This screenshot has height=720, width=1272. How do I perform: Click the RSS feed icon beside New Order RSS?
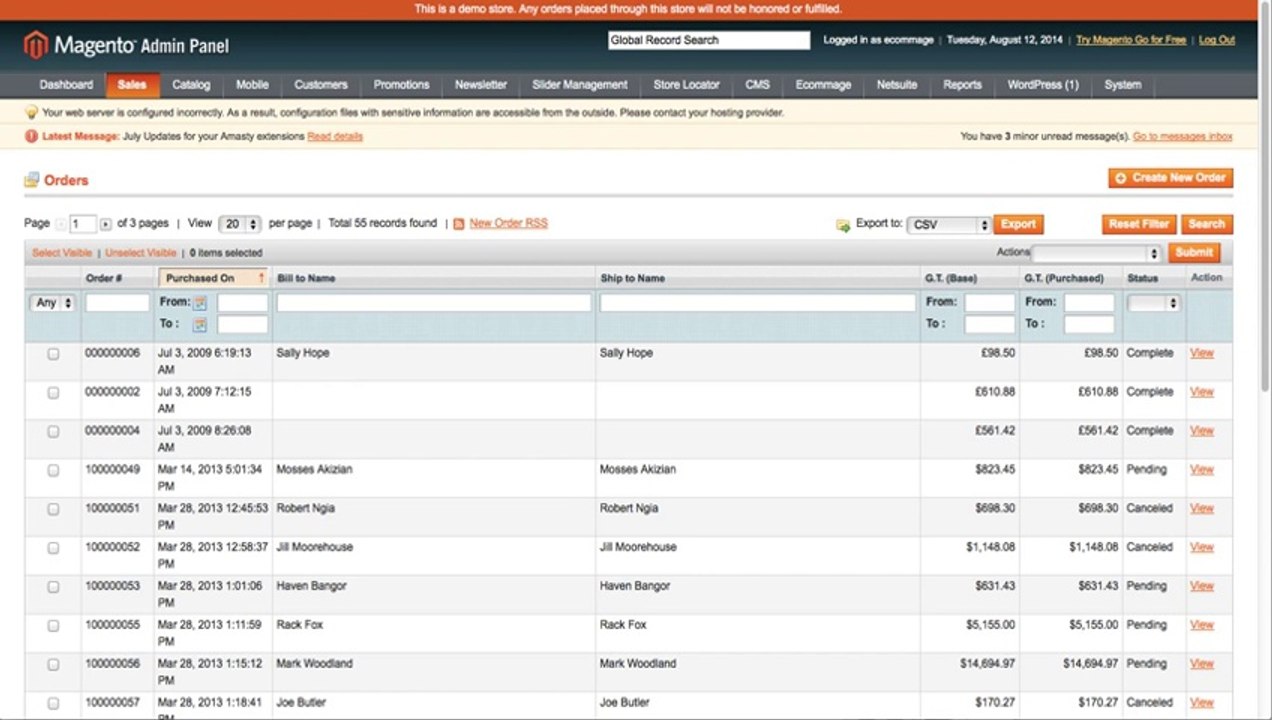pos(459,224)
